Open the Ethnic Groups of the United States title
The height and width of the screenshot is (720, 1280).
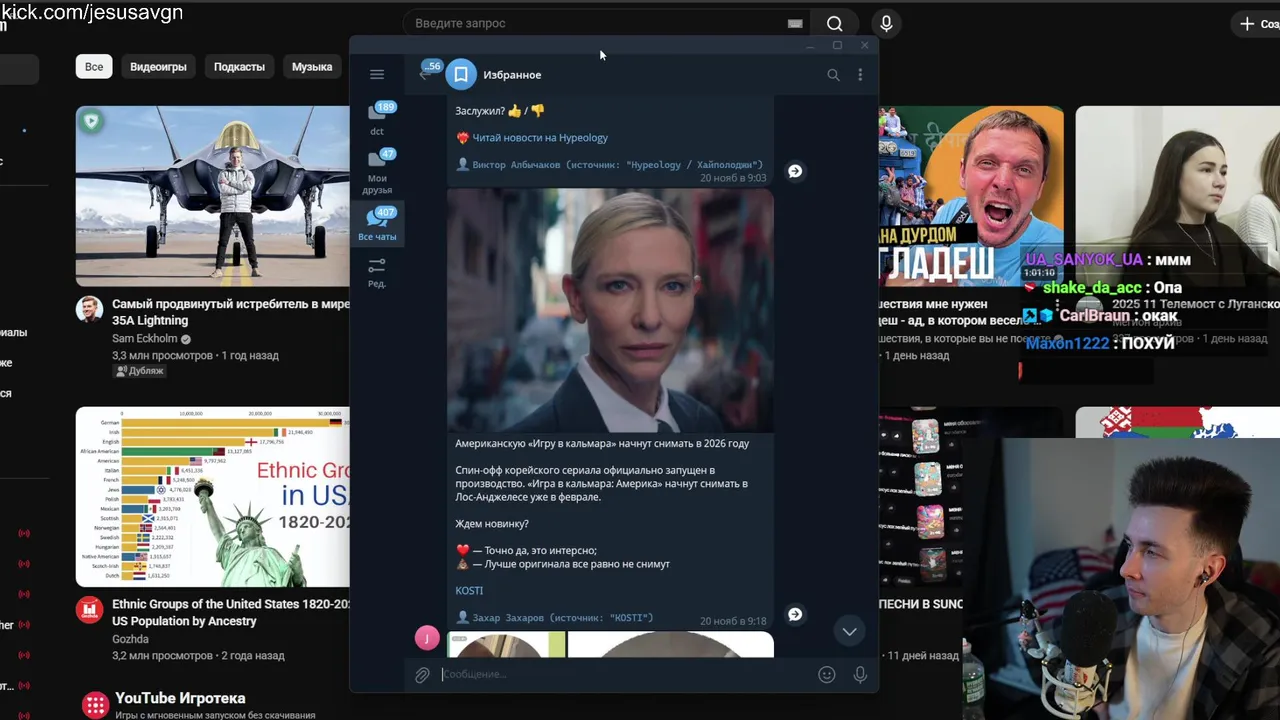[x=231, y=612]
